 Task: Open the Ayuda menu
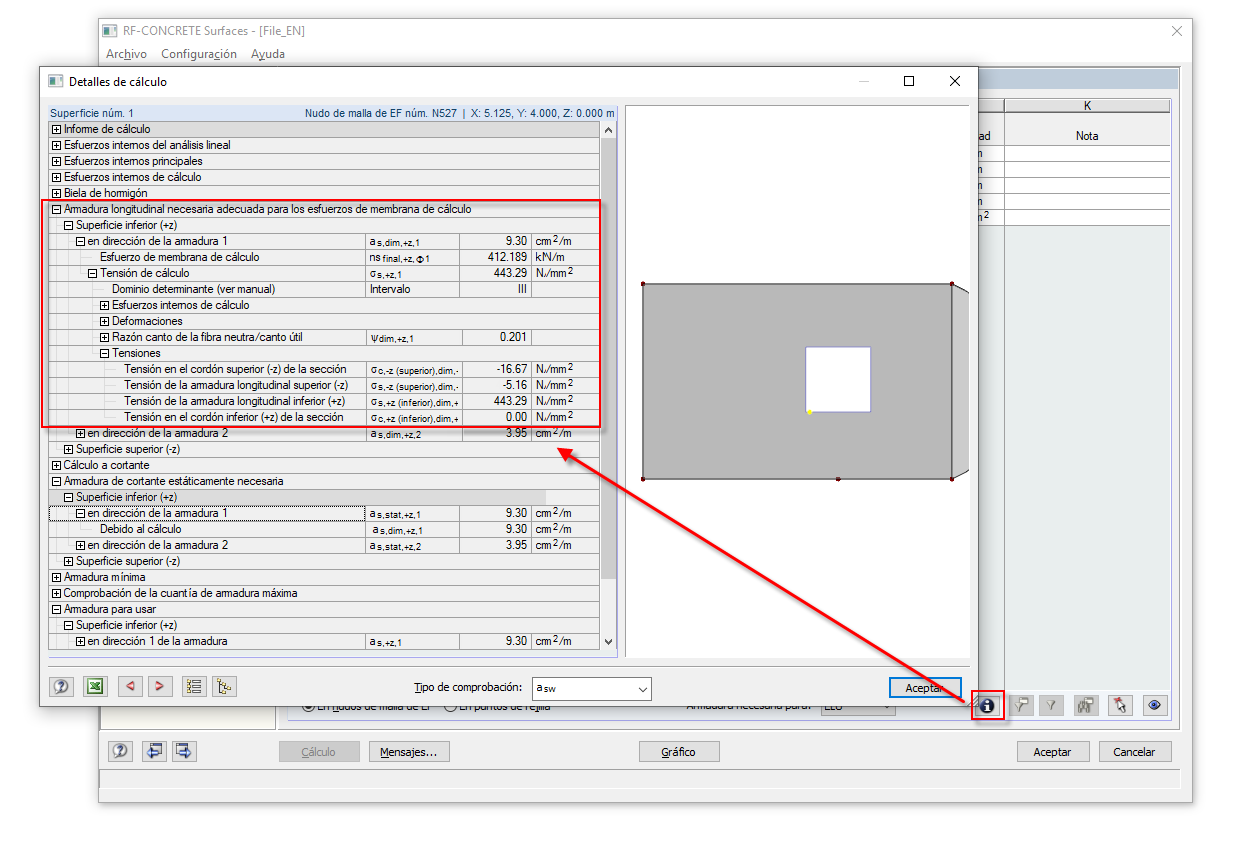(268, 54)
